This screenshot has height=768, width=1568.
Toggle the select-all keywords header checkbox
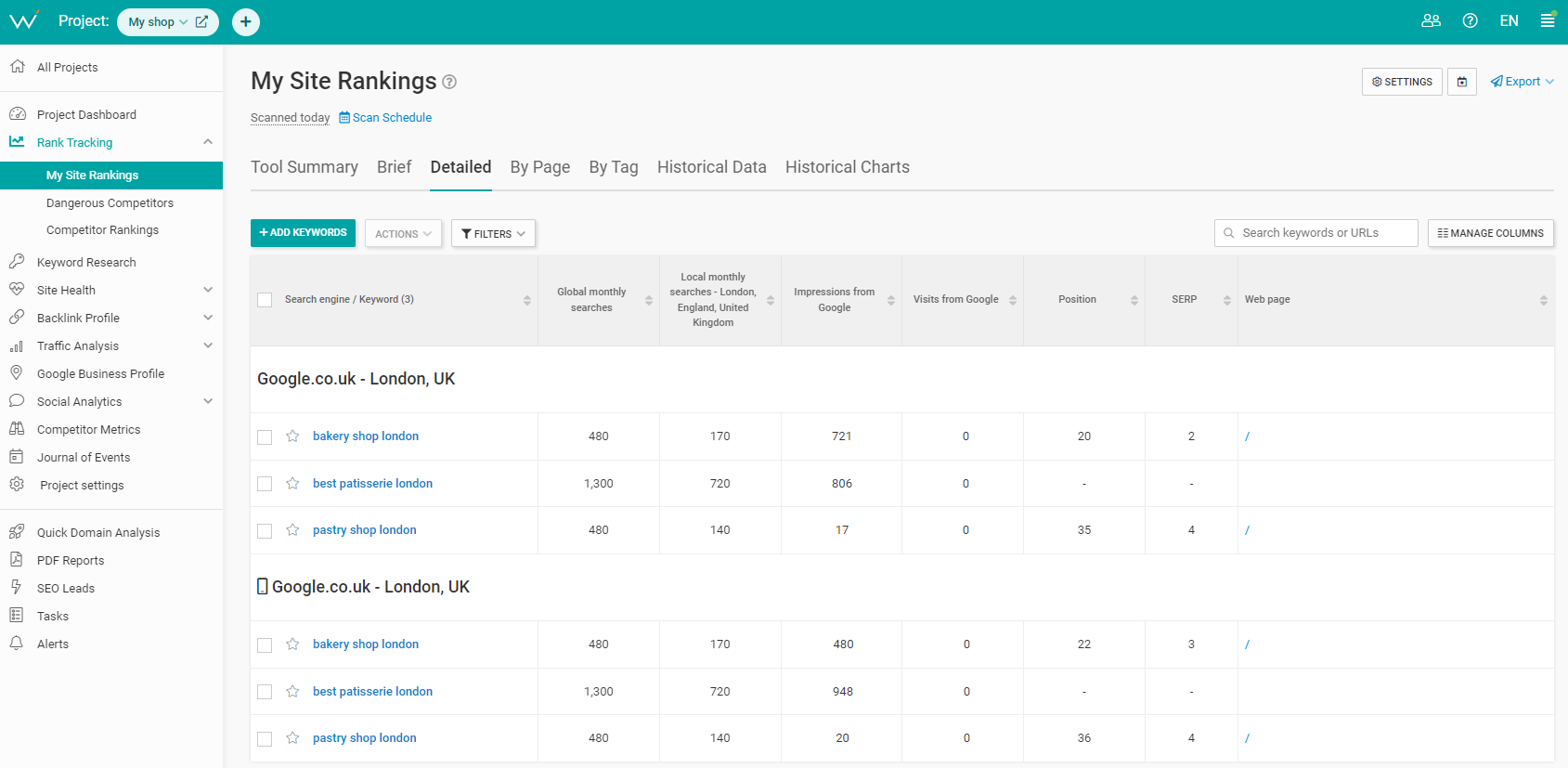tap(265, 300)
